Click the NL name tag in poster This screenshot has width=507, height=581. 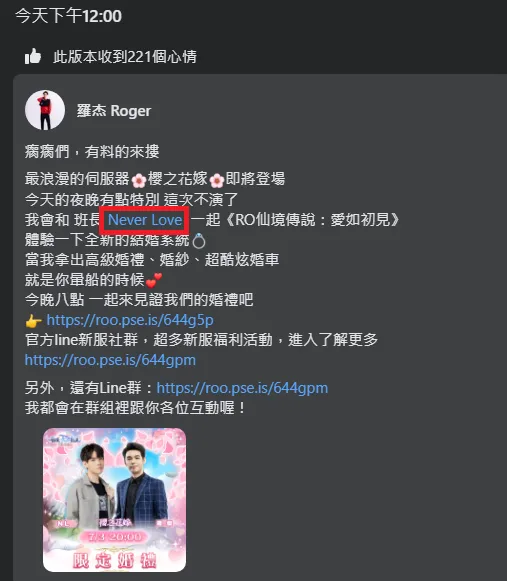coord(63,524)
